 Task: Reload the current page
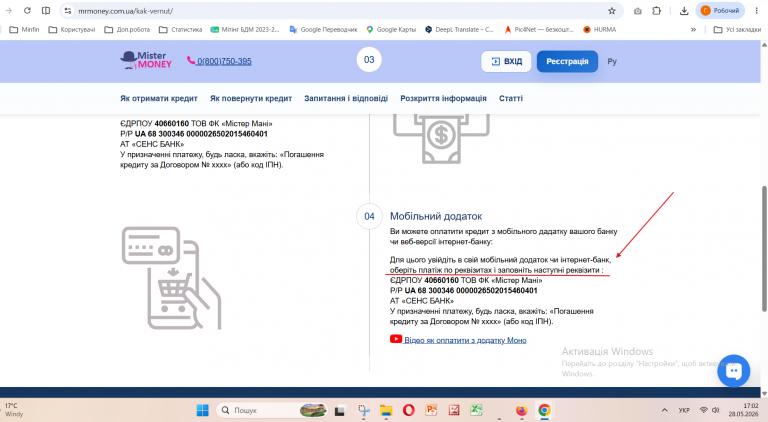(27, 10)
